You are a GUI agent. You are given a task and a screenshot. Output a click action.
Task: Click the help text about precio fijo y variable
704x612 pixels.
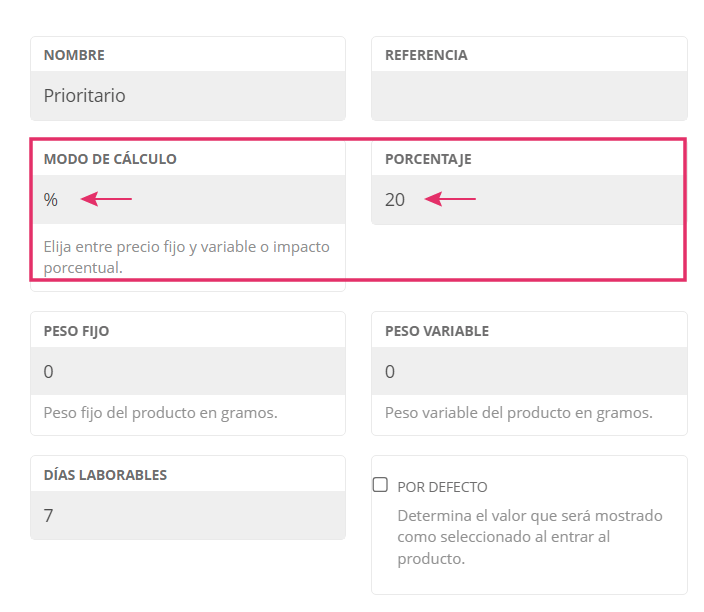[x=187, y=256]
